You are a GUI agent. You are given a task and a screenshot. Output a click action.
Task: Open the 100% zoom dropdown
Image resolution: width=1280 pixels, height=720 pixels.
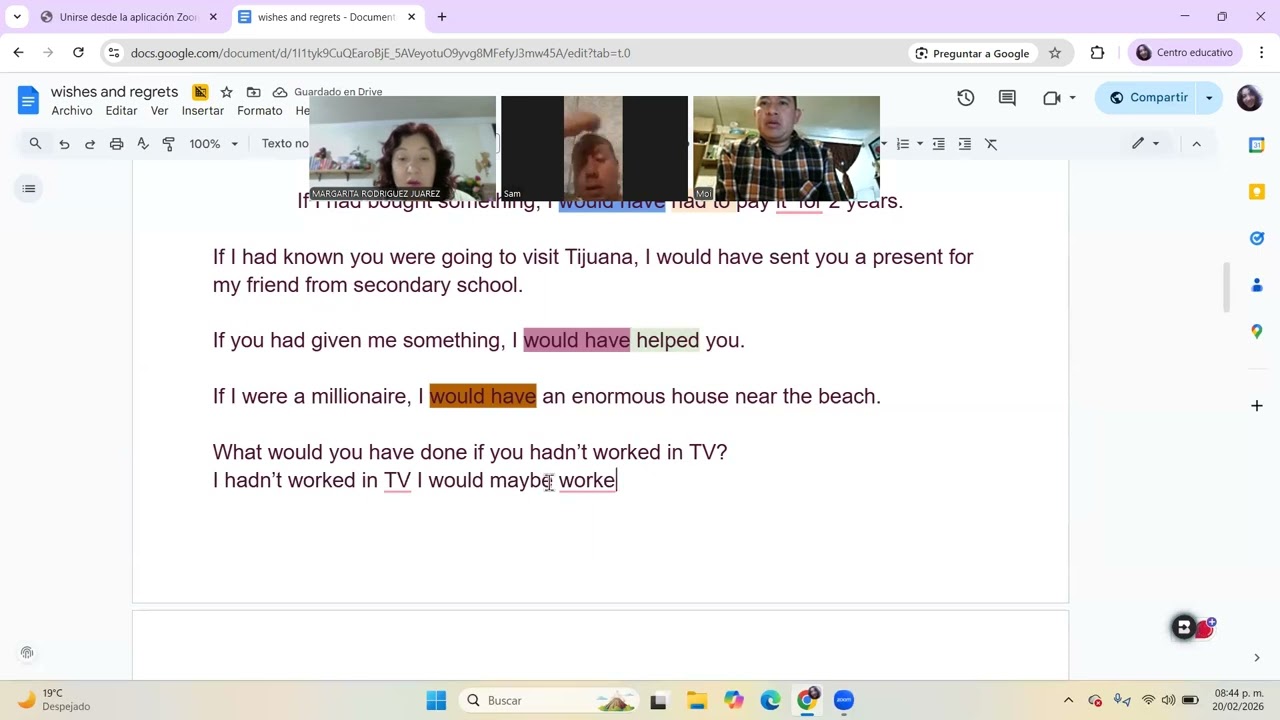[214, 144]
